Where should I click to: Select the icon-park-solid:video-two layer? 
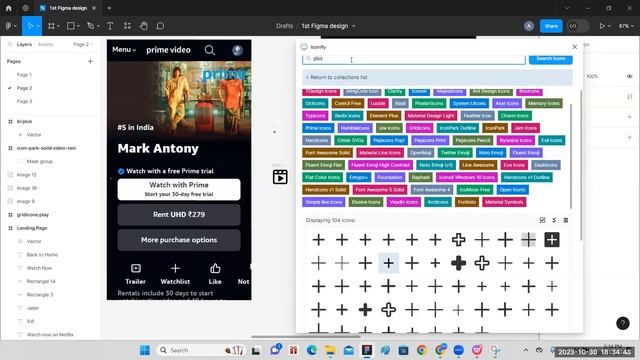[46, 148]
